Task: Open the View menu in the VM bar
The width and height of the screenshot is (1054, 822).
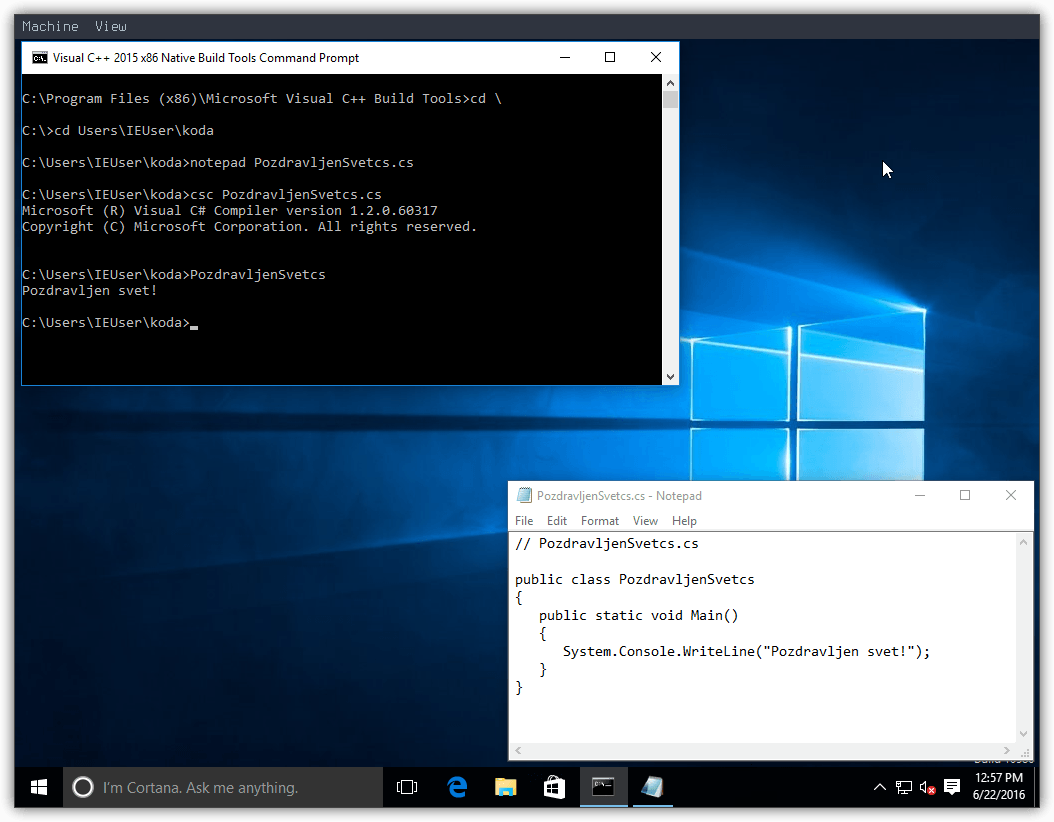Action: coord(110,26)
